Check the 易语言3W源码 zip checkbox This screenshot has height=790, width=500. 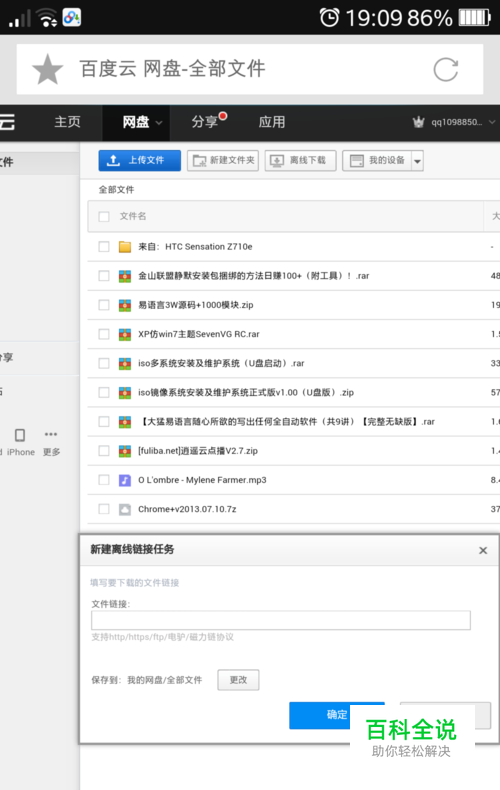104,305
